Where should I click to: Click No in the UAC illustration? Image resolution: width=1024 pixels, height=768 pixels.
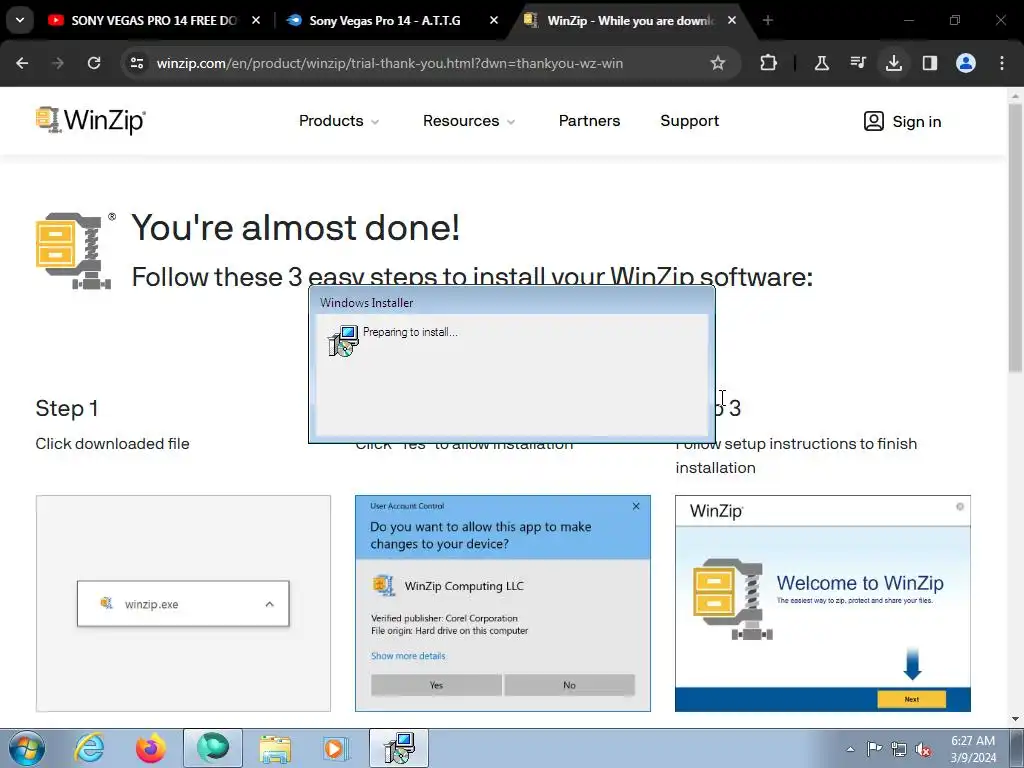click(569, 684)
